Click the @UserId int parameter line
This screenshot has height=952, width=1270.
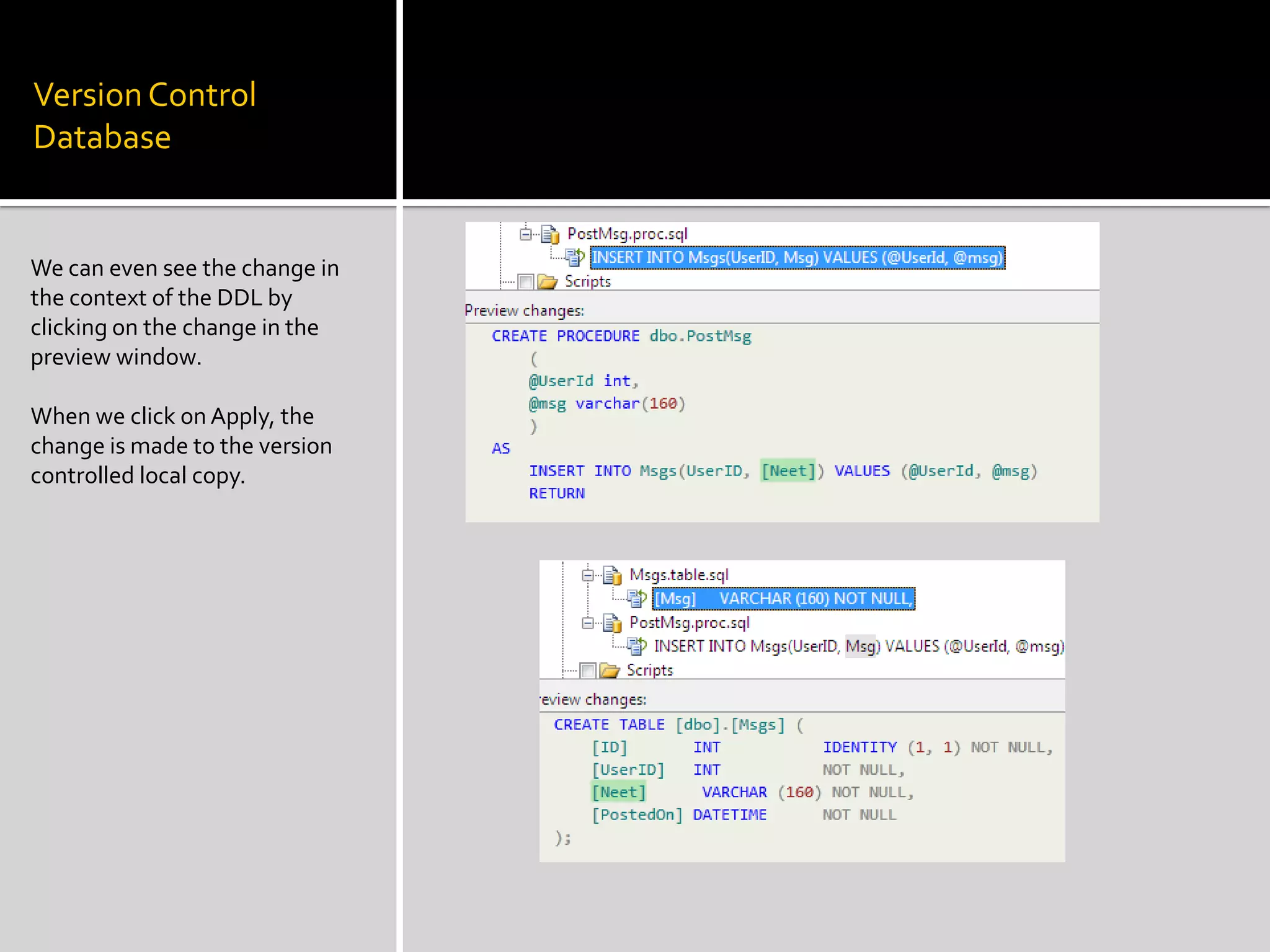pyautogui.click(x=584, y=381)
